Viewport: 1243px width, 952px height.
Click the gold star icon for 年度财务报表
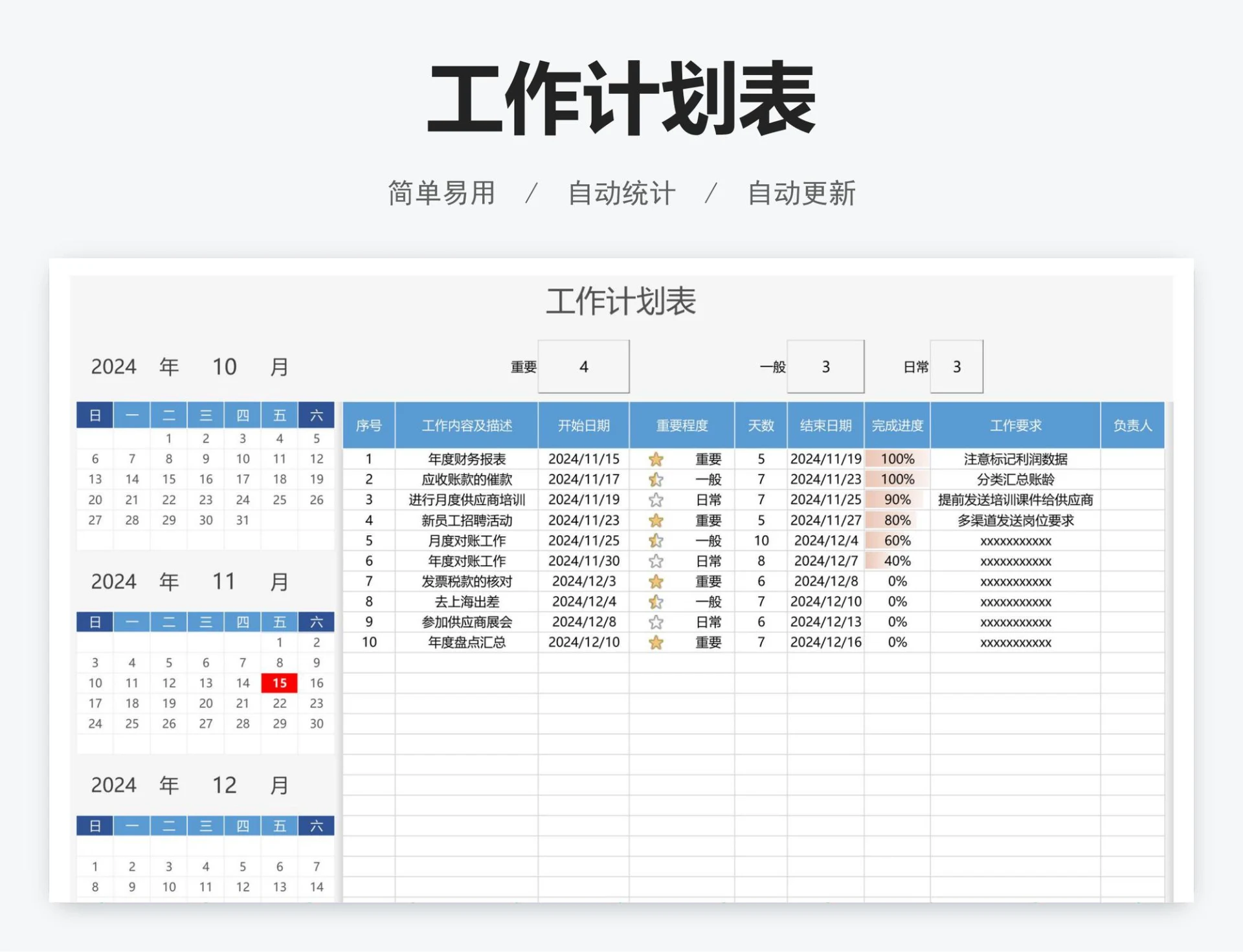pos(656,459)
